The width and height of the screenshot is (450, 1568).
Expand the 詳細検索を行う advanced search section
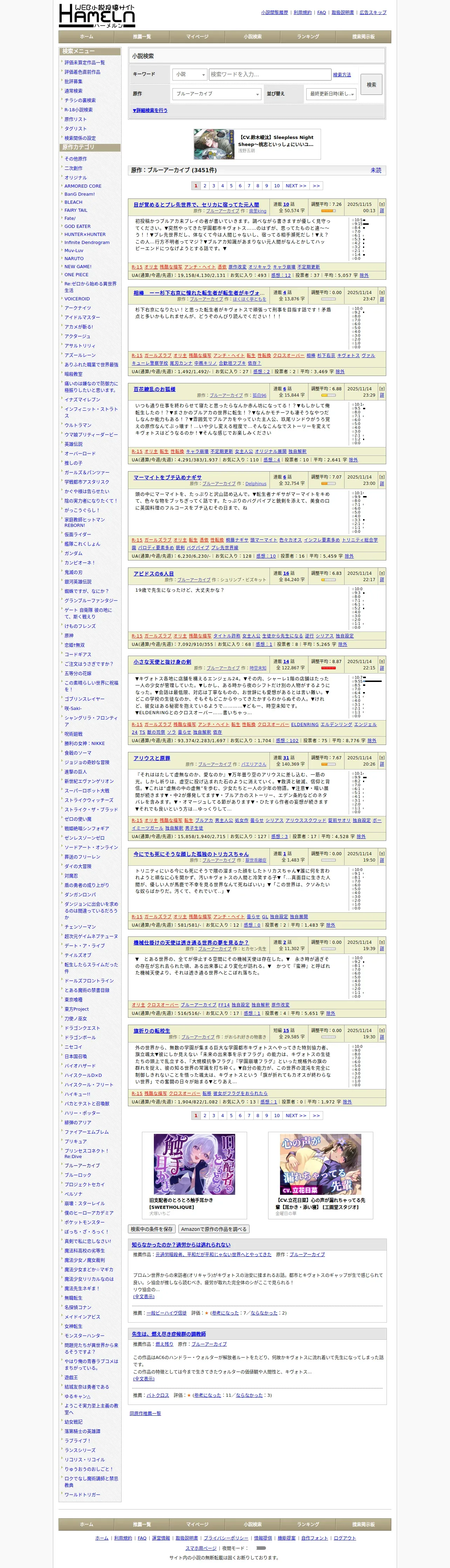tap(150, 111)
